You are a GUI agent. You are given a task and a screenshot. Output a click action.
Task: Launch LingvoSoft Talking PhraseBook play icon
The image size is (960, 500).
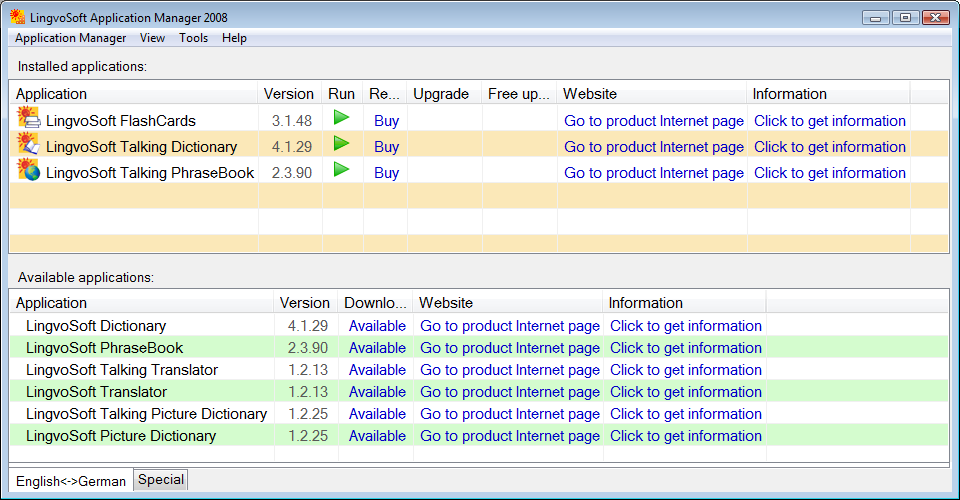[341, 169]
